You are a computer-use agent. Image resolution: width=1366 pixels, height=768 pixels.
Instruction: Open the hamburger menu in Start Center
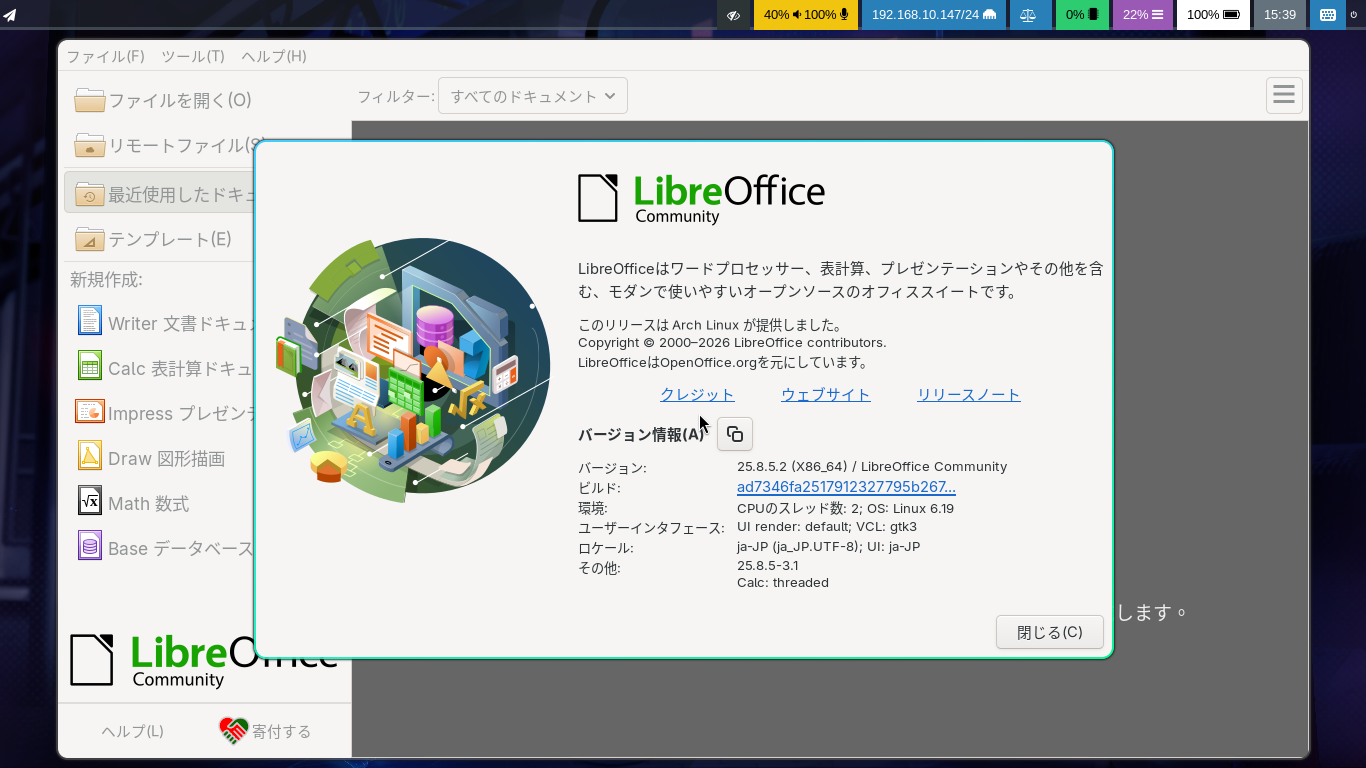pos(1284,96)
